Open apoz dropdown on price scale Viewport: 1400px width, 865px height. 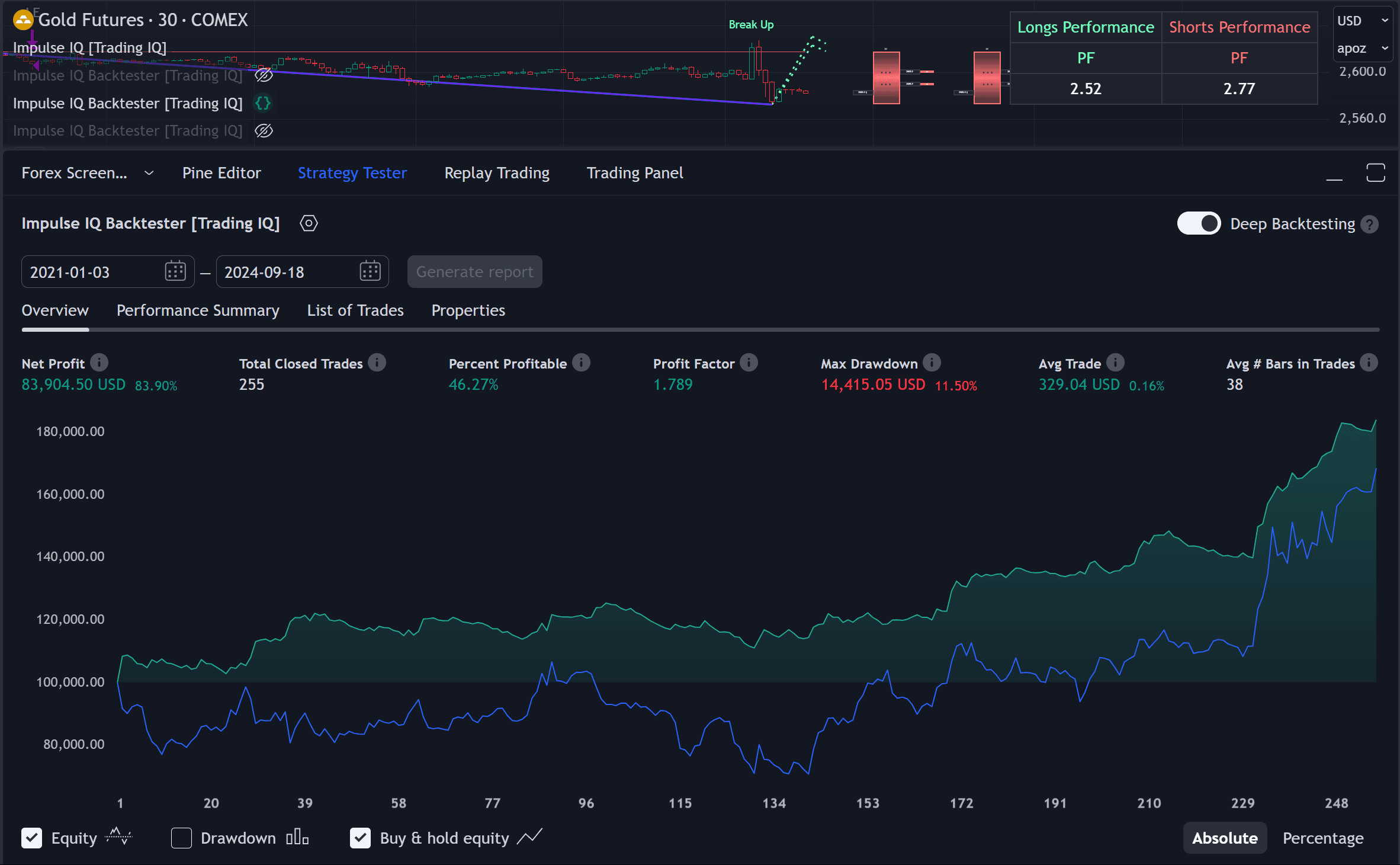[1363, 48]
